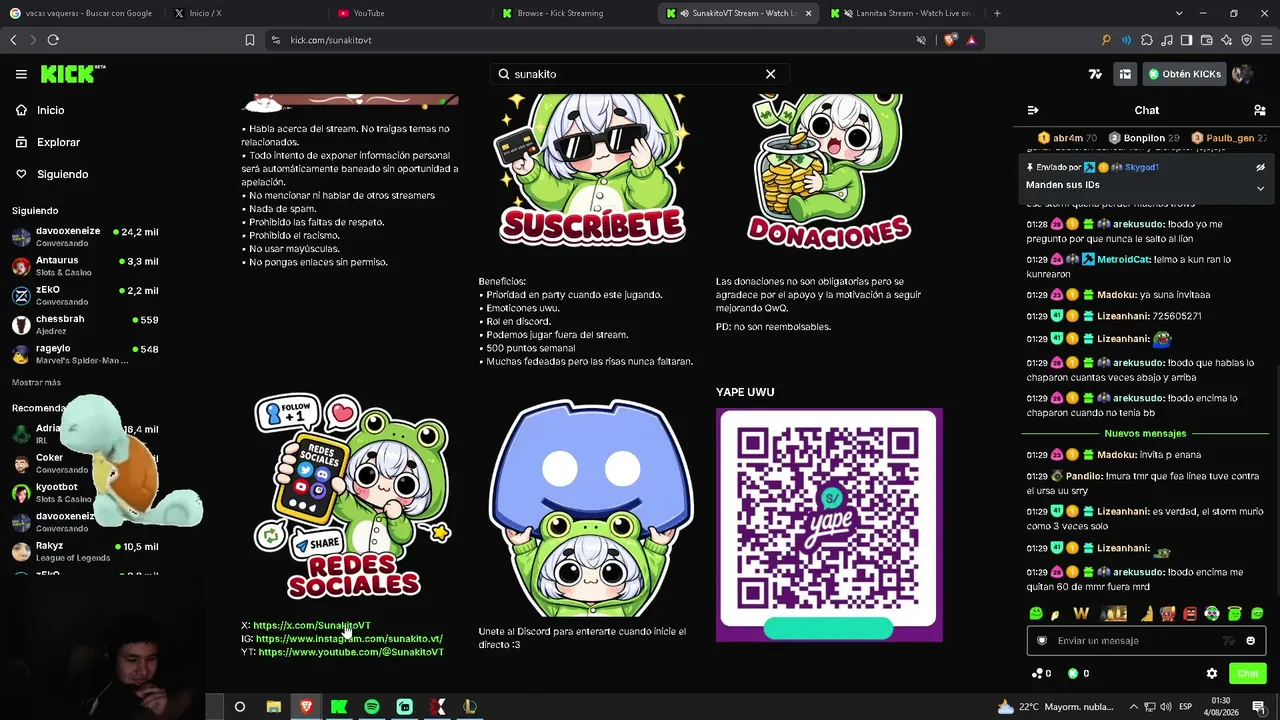Image resolution: width=1280 pixels, height=720 pixels.
Task: Open the X SunakitoVT profile link
Action: (x=312, y=625)
